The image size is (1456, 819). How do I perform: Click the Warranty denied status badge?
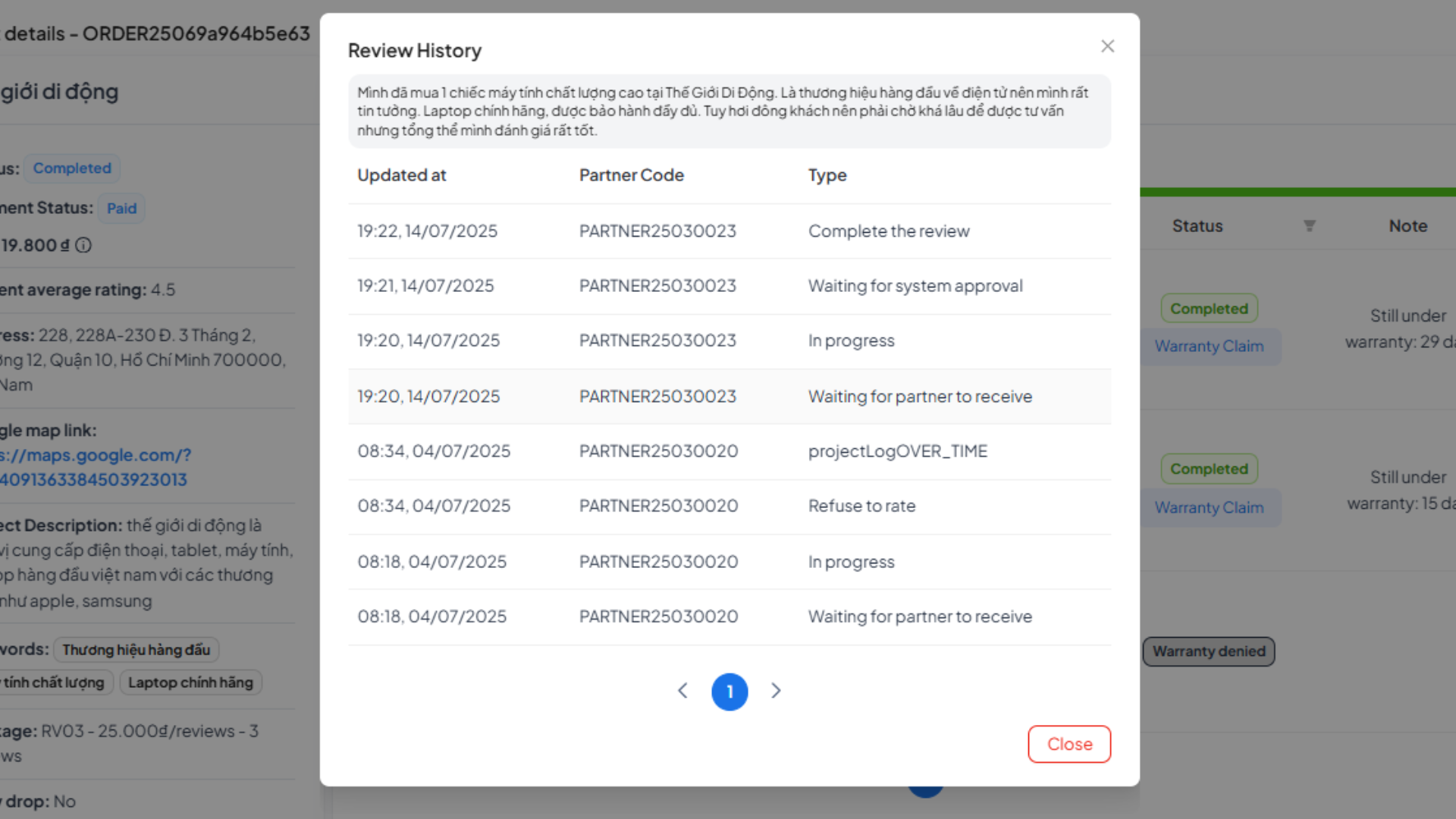(1208, 651)
